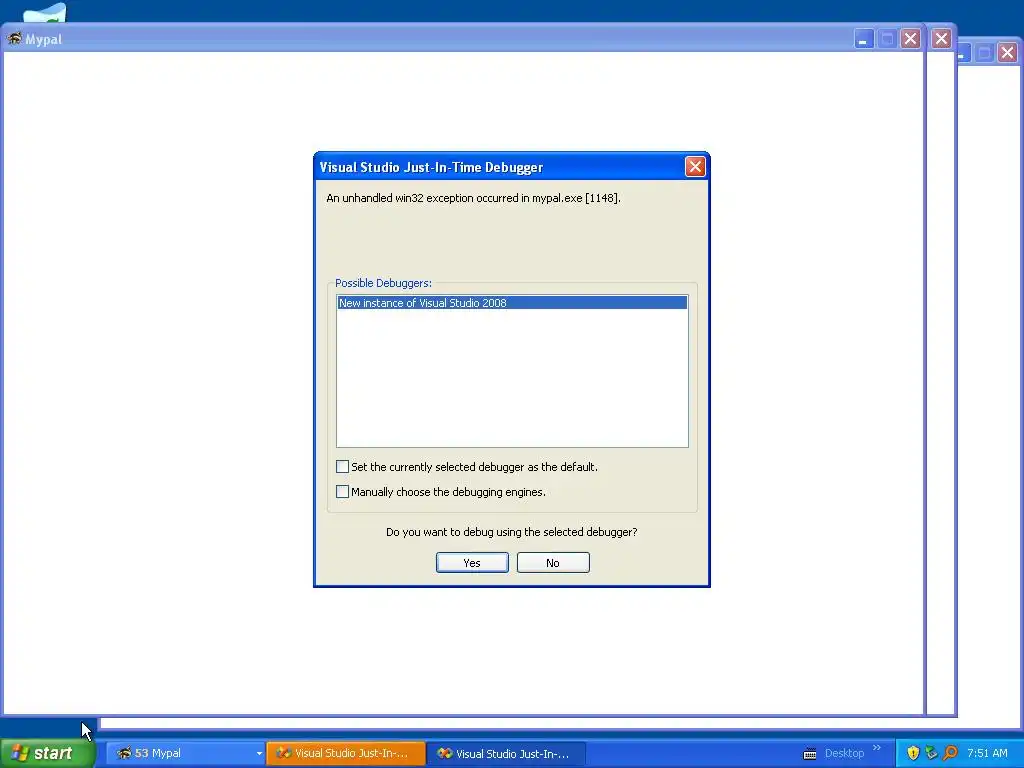Close the Just-In-Time Debugger dialog
The width and height of the screenshot is (1024, 768).
click(695, 167)
